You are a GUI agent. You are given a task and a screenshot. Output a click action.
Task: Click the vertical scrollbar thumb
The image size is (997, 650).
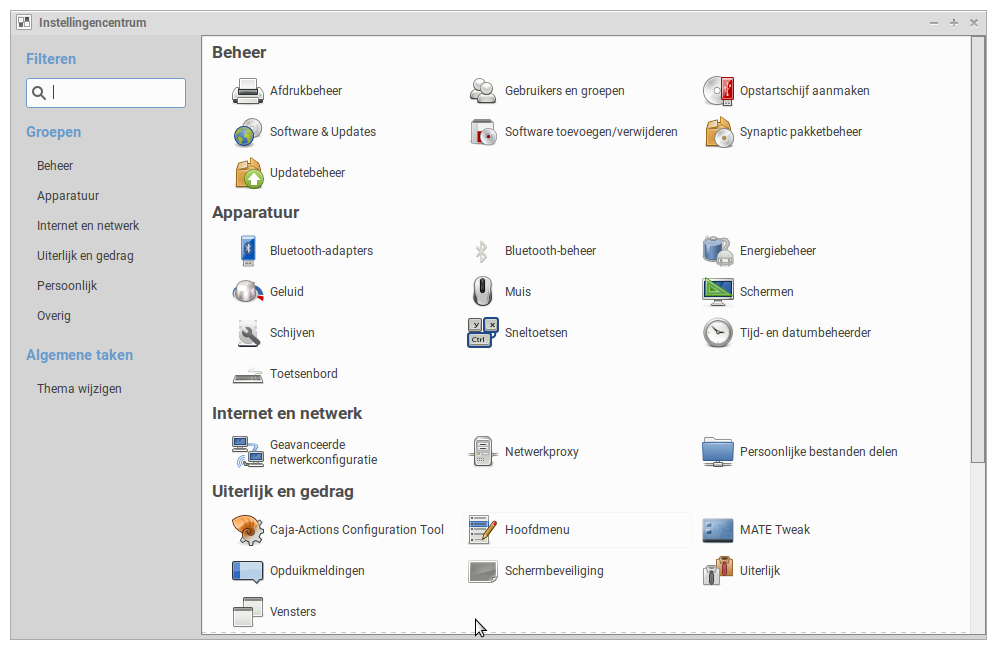(977, 249)
